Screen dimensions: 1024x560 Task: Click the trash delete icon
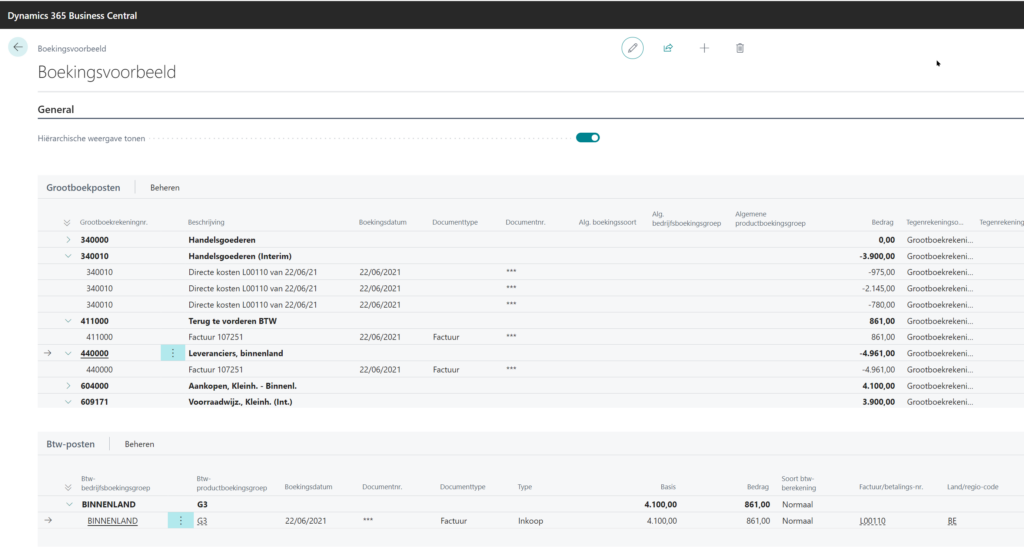point(740,48)
